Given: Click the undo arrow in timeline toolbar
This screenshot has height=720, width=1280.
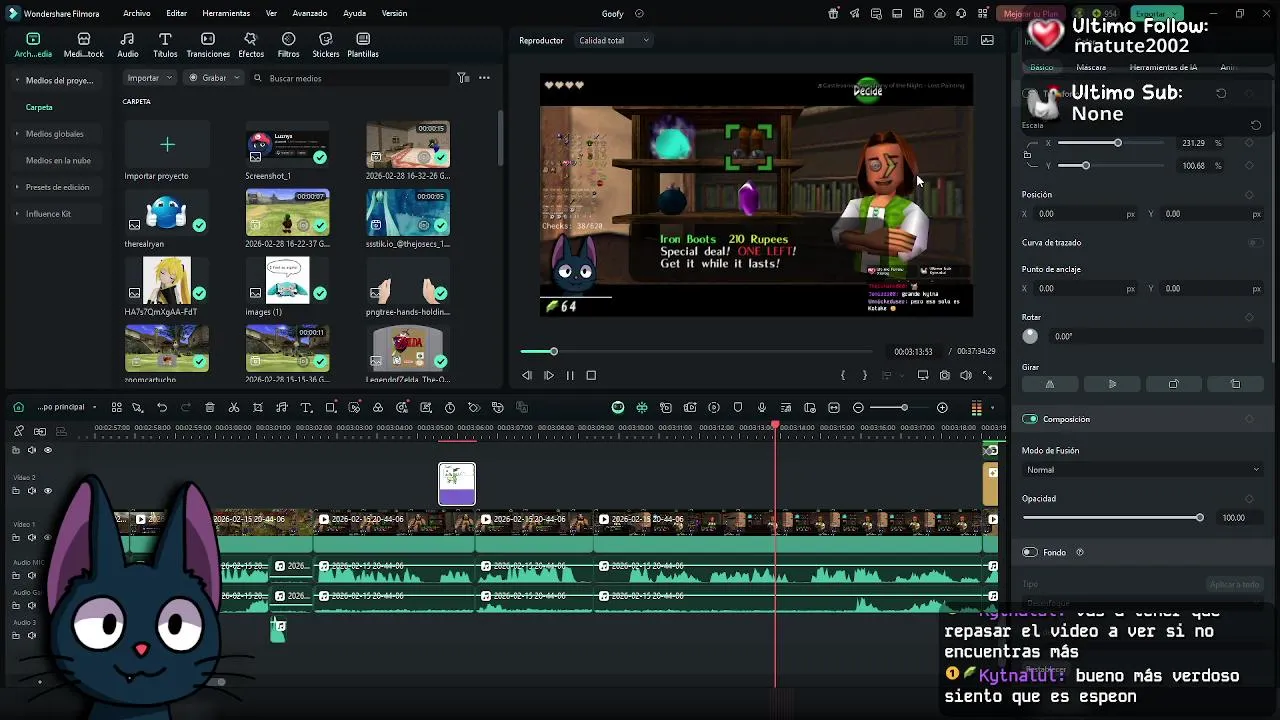Looking at the screenshot, I should [x=162, y=408].
